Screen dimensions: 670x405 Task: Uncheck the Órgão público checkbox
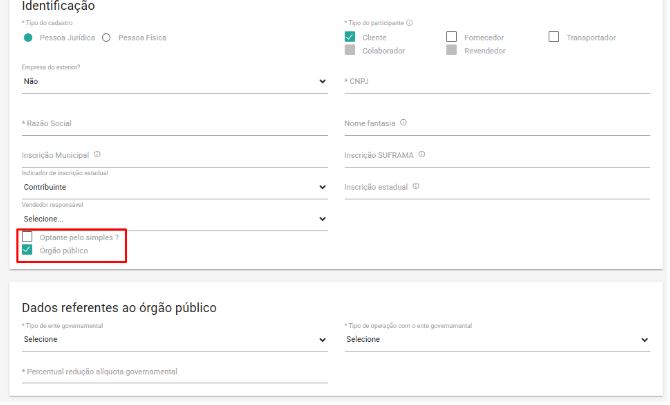(28, 250)
